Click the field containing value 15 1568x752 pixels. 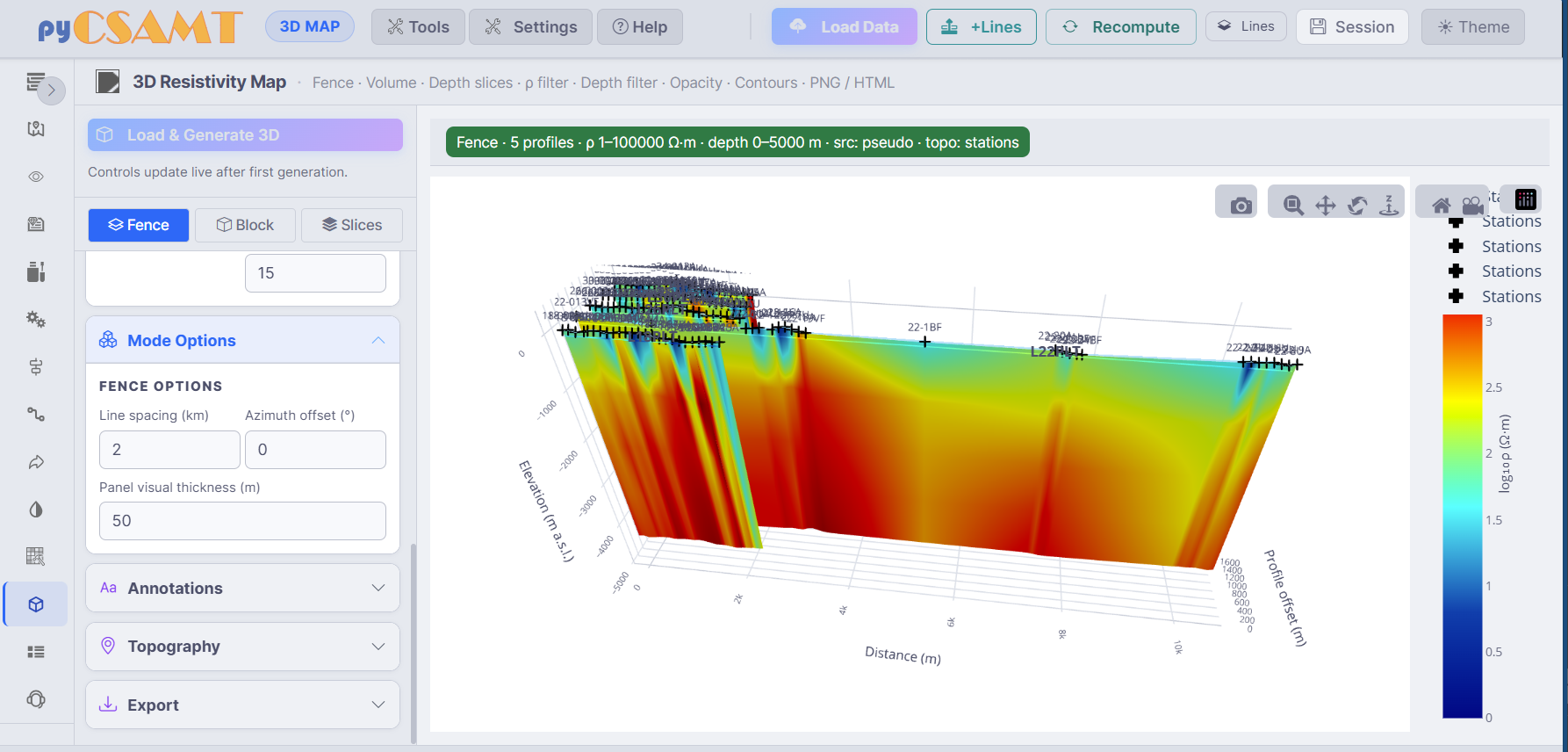(x=315, y=273)
